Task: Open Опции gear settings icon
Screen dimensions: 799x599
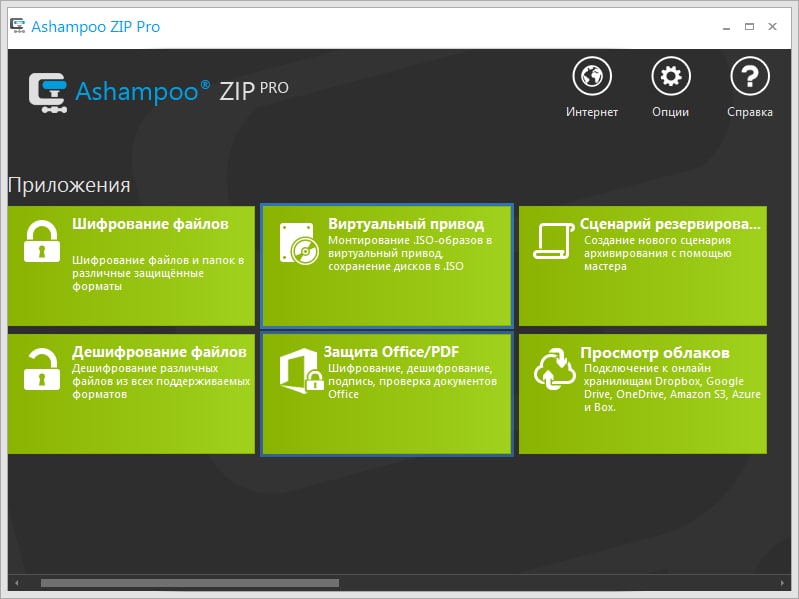Action: click(671, 76)
